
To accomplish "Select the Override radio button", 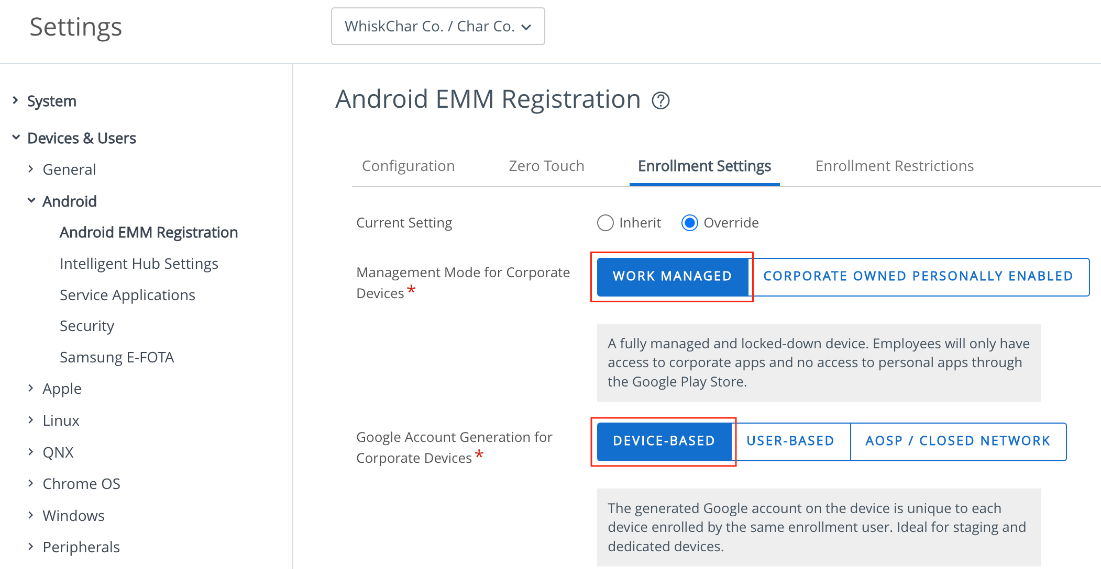I will pos(689,223).
